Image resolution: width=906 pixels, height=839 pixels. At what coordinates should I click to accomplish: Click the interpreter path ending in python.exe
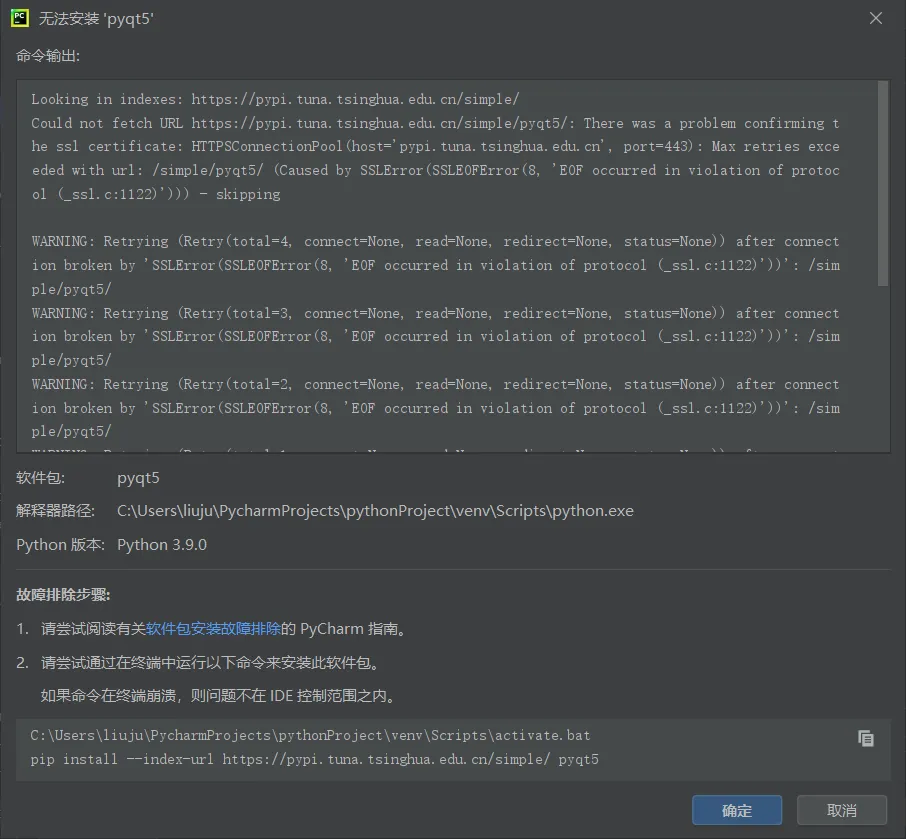(375, 511)
